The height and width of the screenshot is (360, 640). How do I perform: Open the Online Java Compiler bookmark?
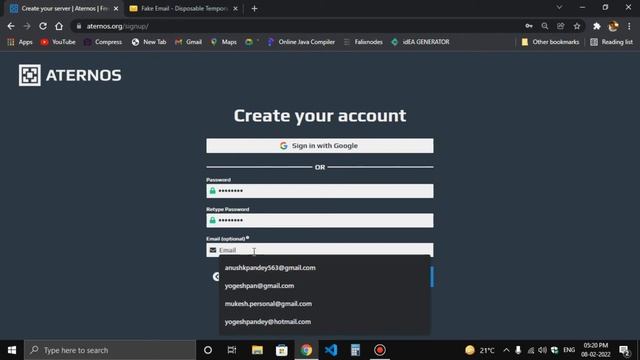(301, 42)
